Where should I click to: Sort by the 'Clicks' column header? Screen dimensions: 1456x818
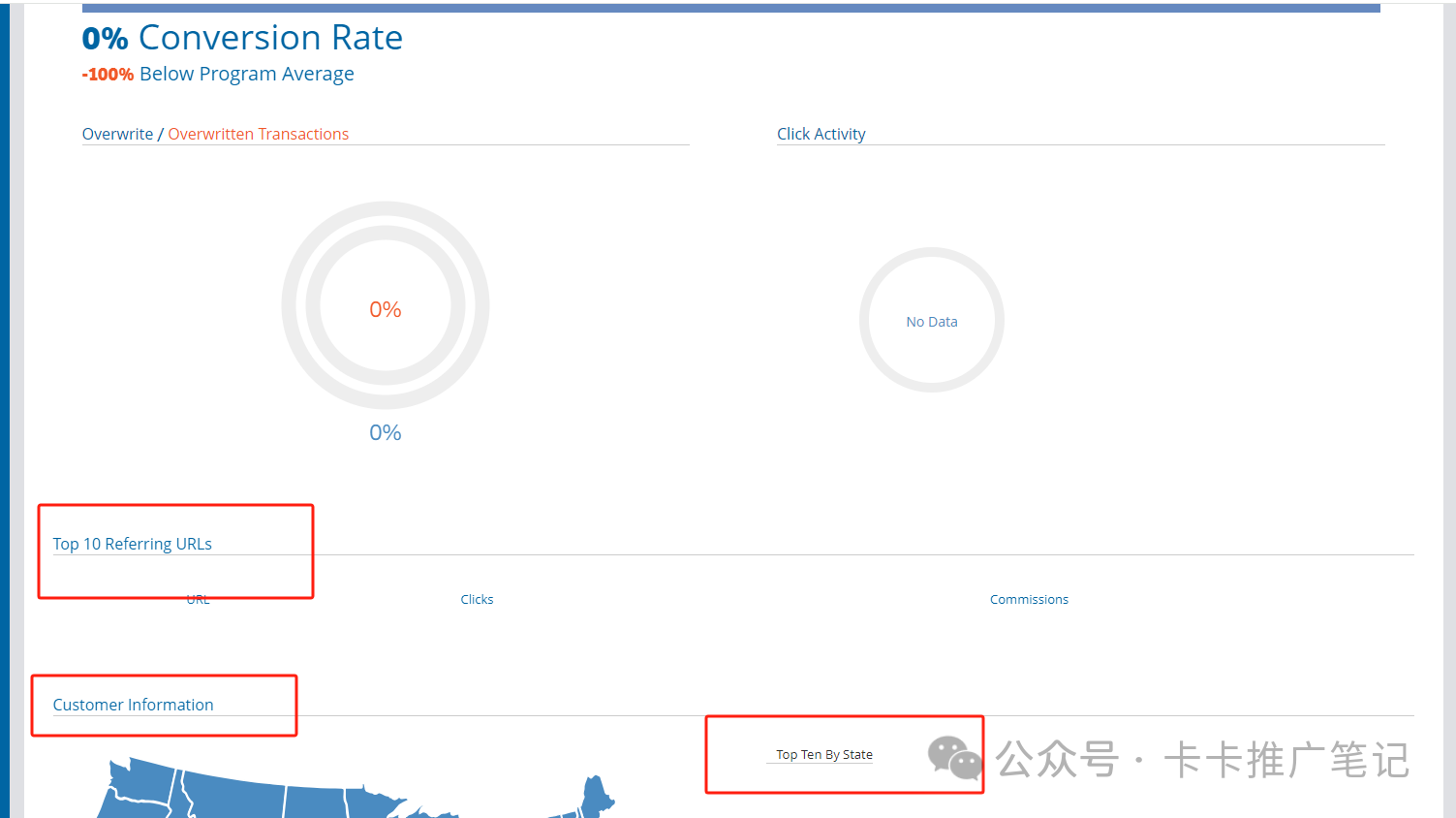point(477,600)
